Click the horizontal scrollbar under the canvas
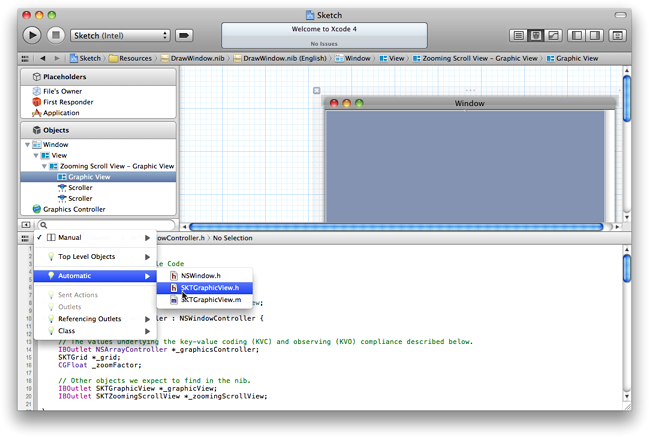The height and width of the screenshot is (437, 649). (400, 227)
